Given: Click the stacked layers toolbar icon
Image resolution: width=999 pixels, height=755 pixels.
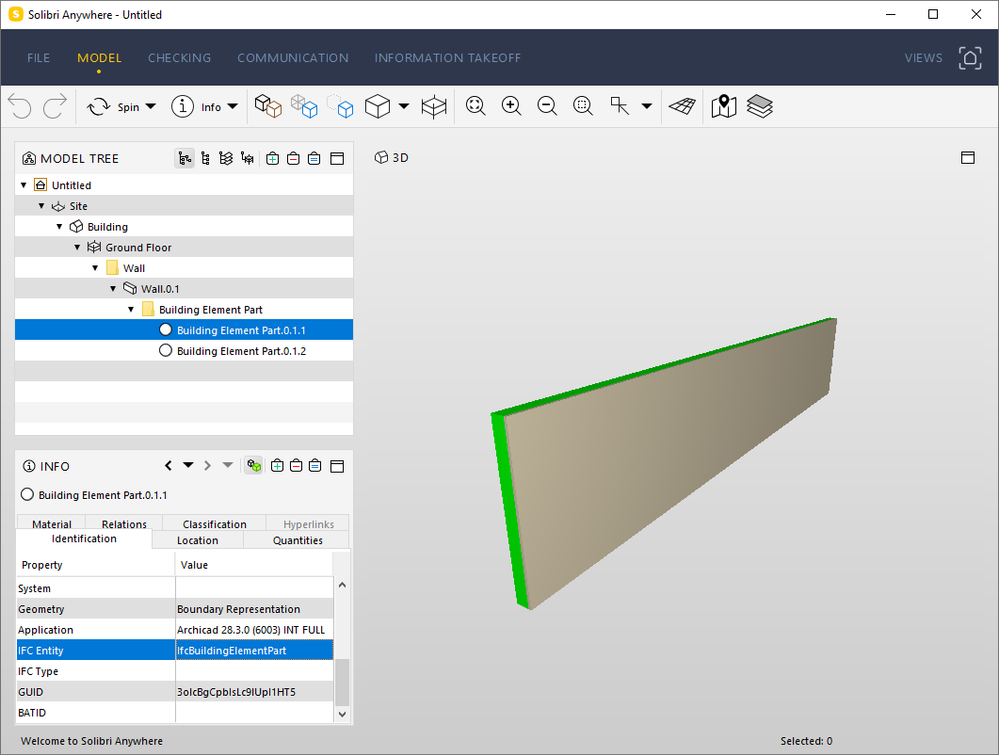Looking at the screenshot, I should pyautogui.click(x=760, y=106).
